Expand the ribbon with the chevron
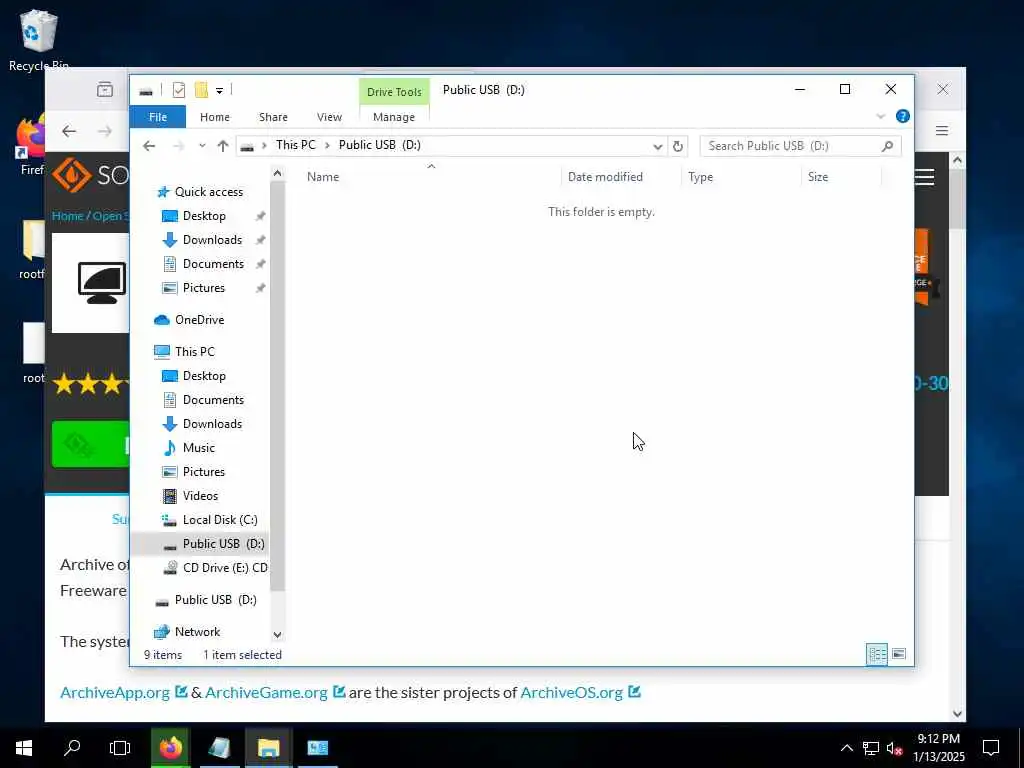 (880, 116)
